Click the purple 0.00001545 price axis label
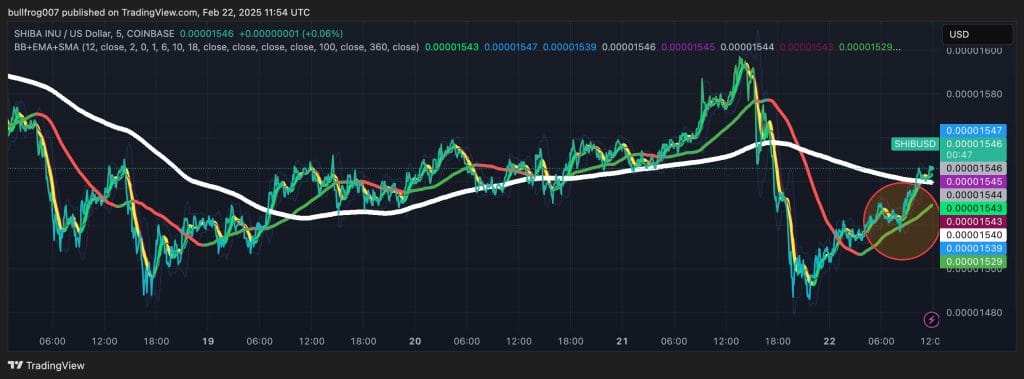 (x=974, y=181)
